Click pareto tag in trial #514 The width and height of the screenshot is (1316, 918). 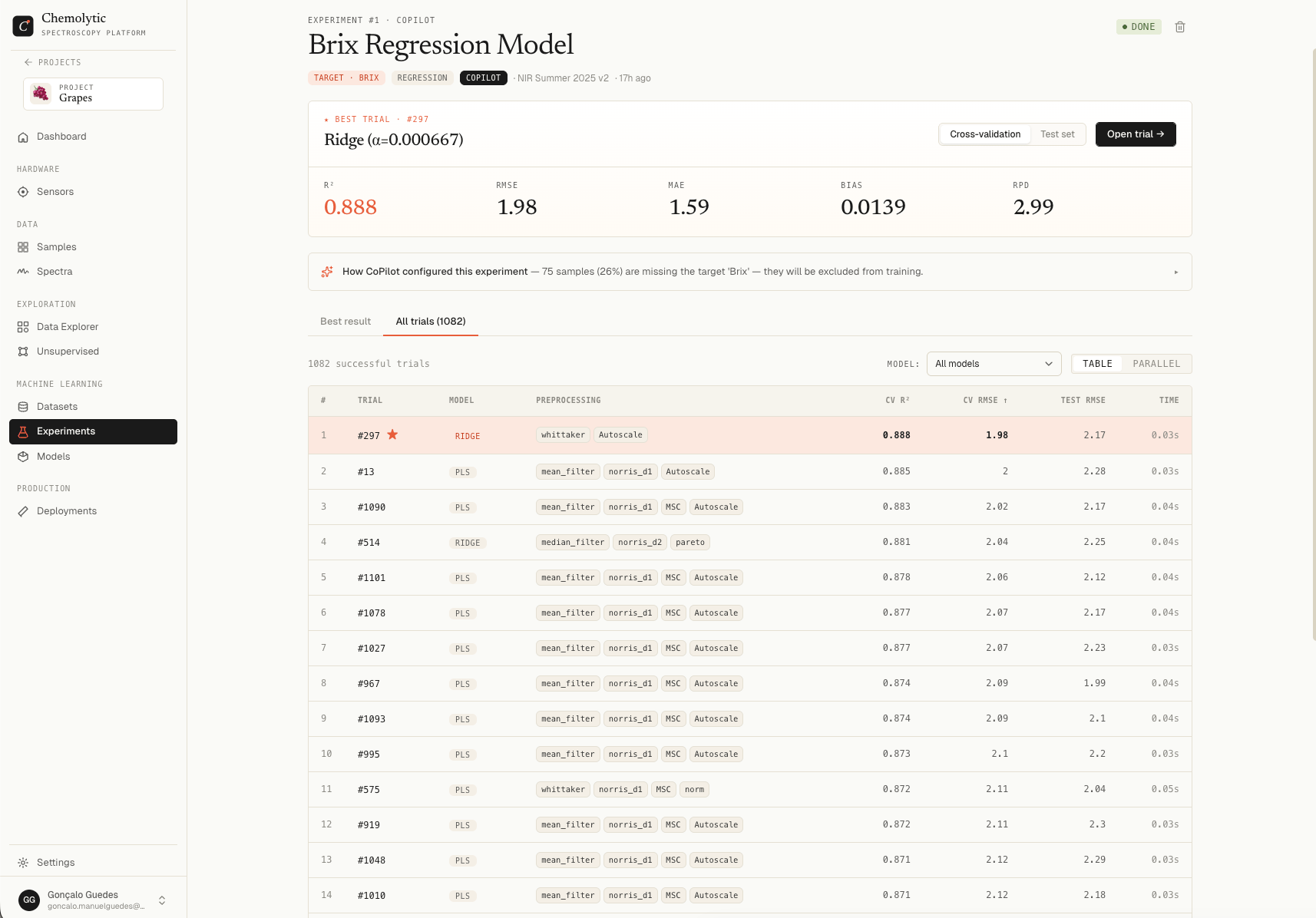[x=690, y=543]
